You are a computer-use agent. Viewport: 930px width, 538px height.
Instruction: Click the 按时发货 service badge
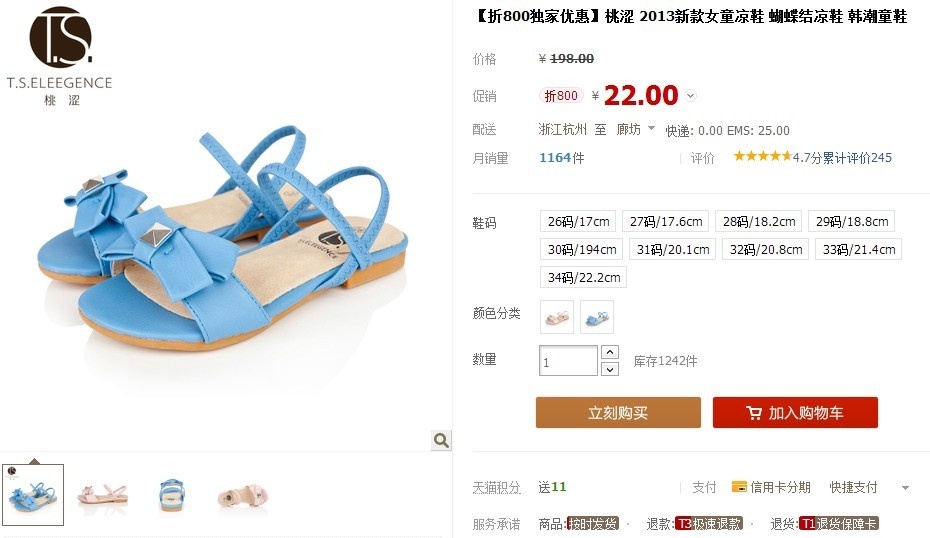[593, 523]
